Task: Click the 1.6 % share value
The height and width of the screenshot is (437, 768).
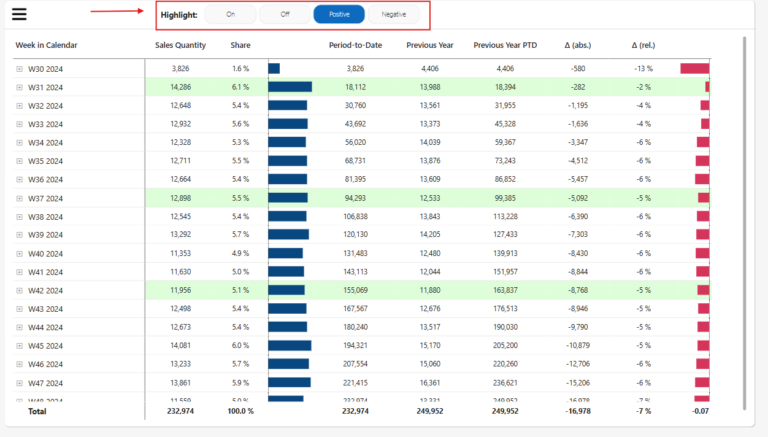Action: tap(240, 69)
